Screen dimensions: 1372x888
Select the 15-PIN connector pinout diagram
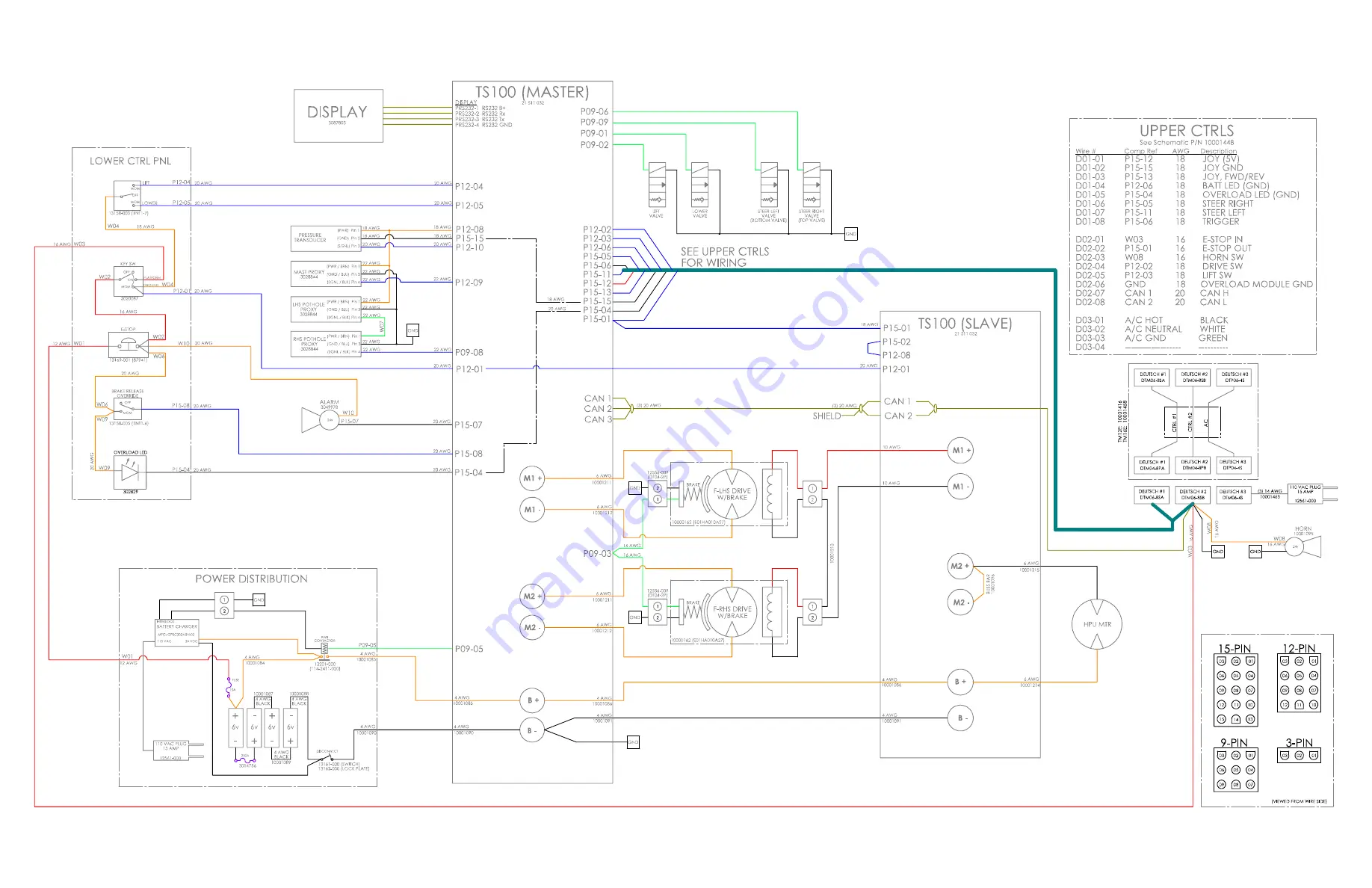pos(1236,690)
